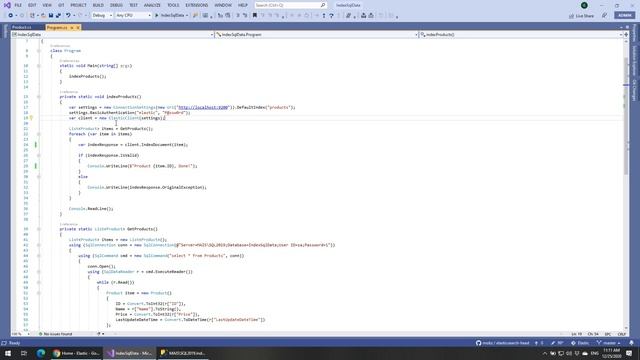Collapse the Main method region
Screen dimensions: 640x360
39,66
